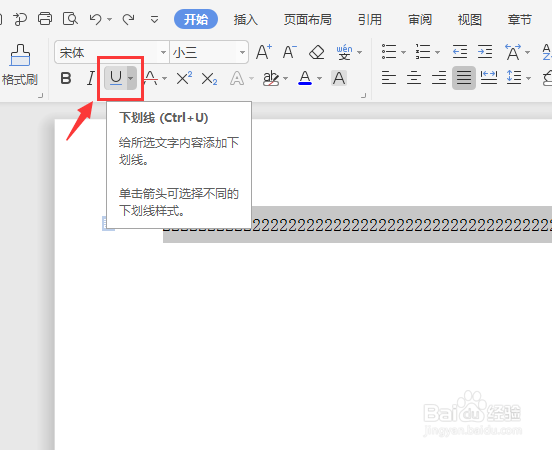Toggle superscript X² formatting
The image size is (552, 450).
tap(184, 78)
